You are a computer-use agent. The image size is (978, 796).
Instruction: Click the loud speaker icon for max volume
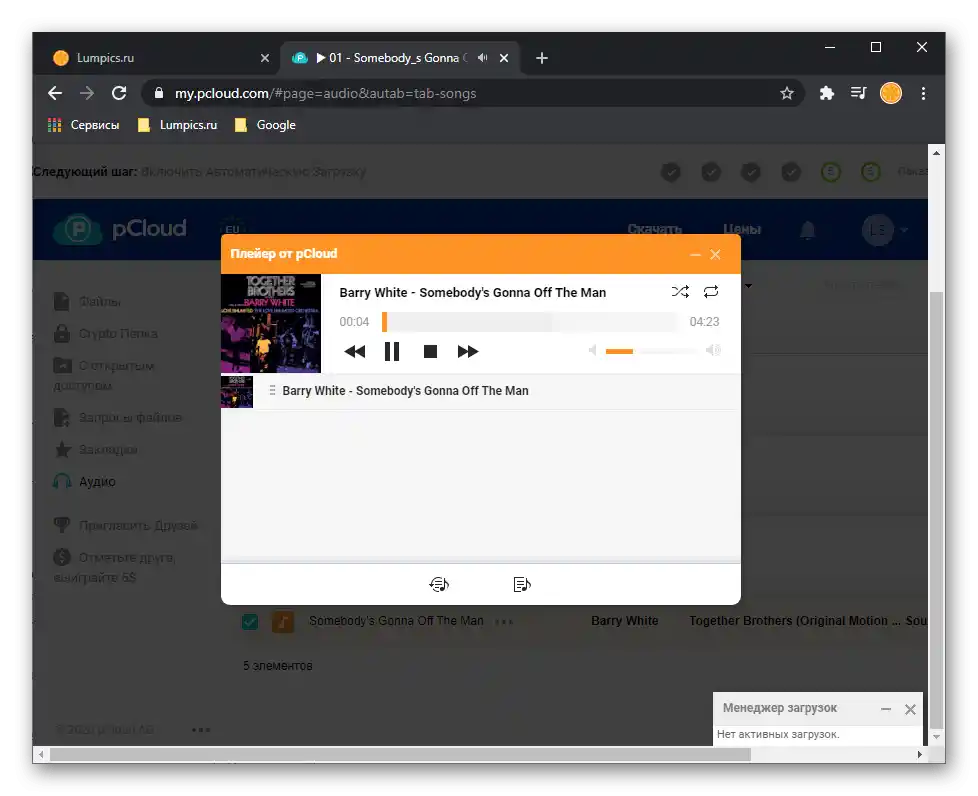point(713,351)
